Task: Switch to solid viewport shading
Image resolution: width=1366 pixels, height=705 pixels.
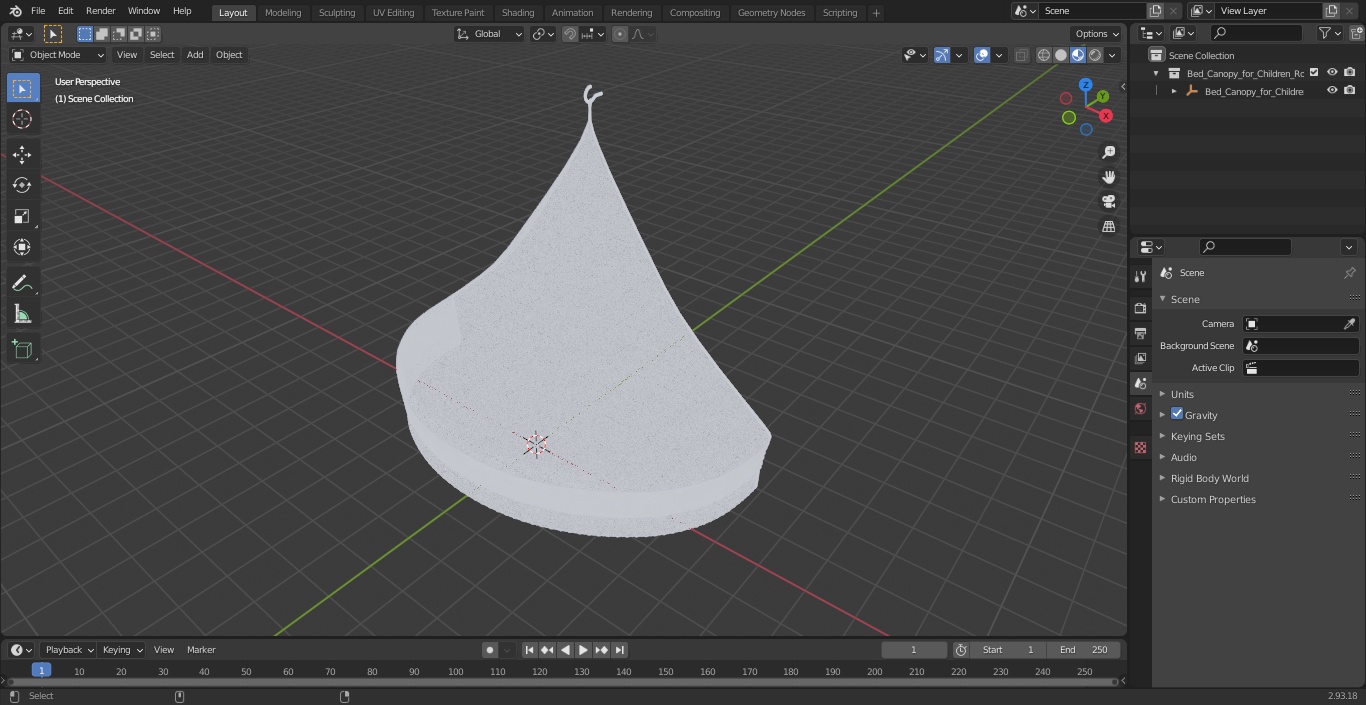Action: click(1061, 55)
